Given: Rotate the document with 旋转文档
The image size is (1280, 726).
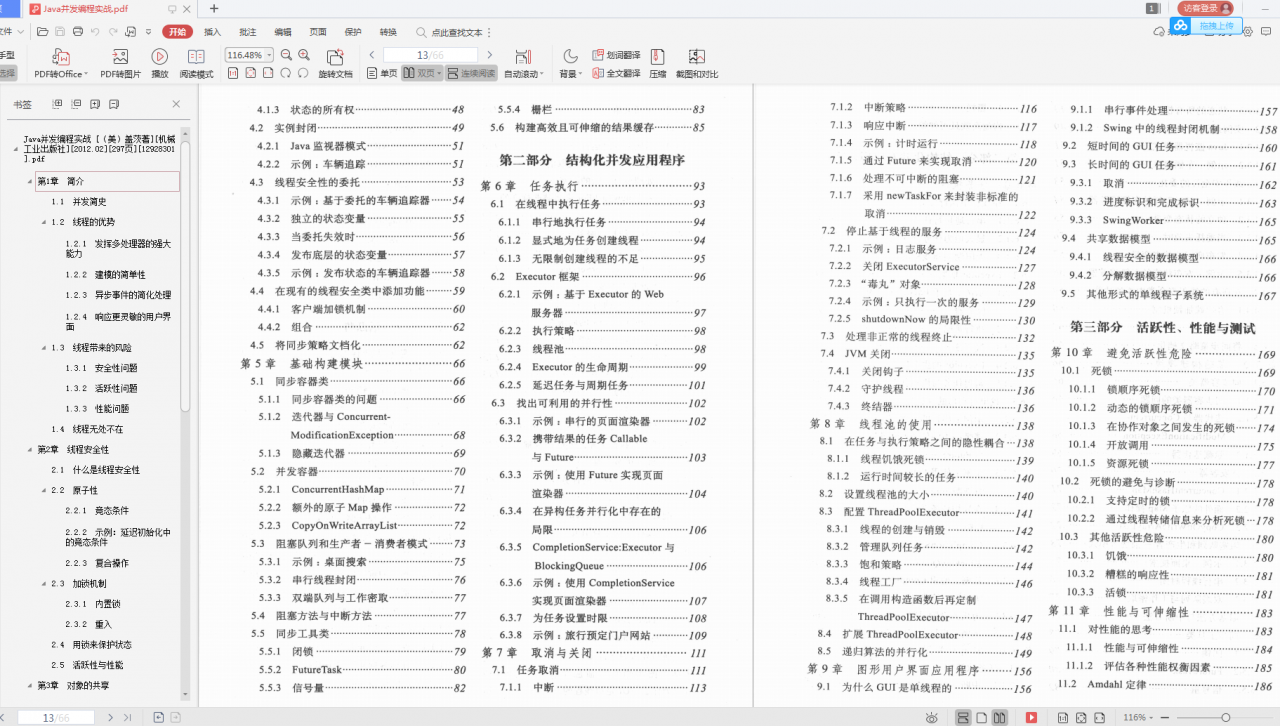Looking at the screenshot, I should point(335,64).
